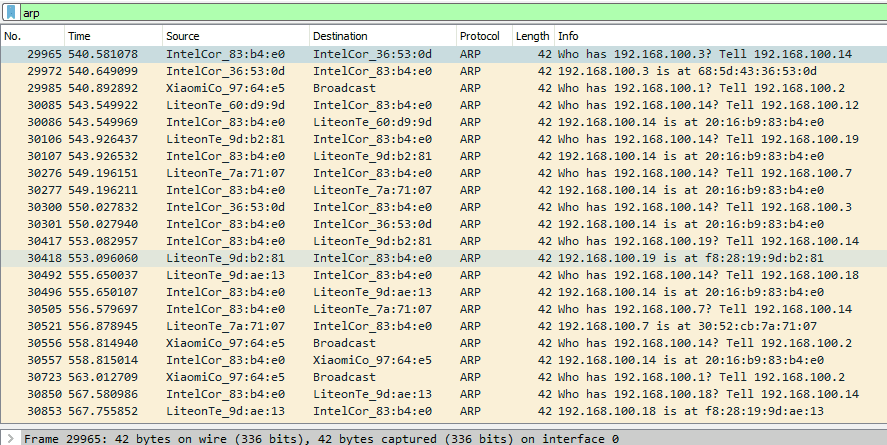Sort by the Time column header
This screenshot has height=445, width=887.
coord(110,36)
